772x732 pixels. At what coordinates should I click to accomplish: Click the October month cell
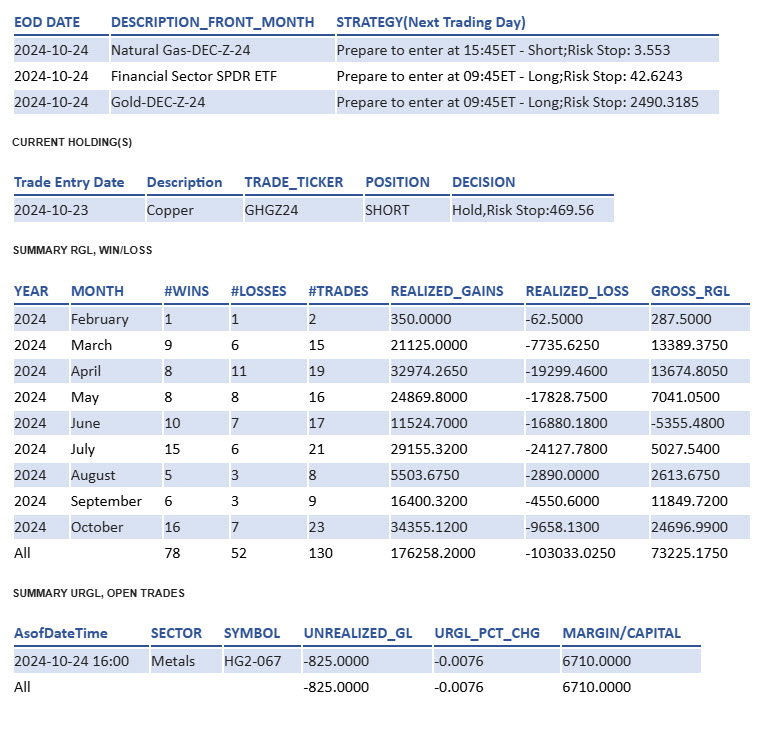(x=97, y=527)
